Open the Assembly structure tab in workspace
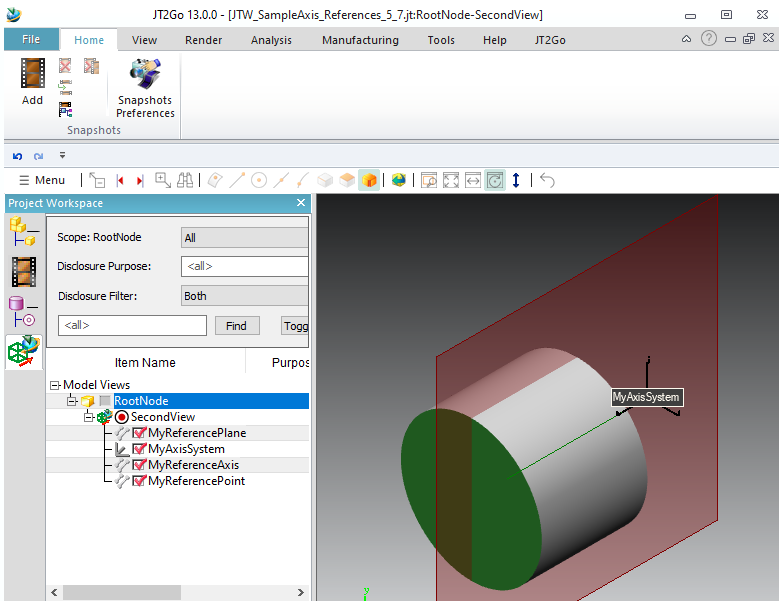The height and width of the screenshot is (601, 779). 23,231
